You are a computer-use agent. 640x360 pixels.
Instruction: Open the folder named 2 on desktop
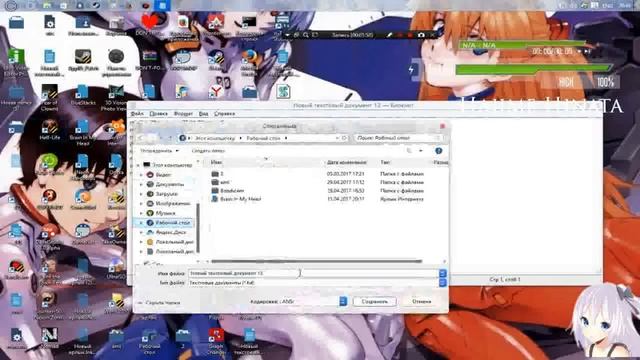183,340
